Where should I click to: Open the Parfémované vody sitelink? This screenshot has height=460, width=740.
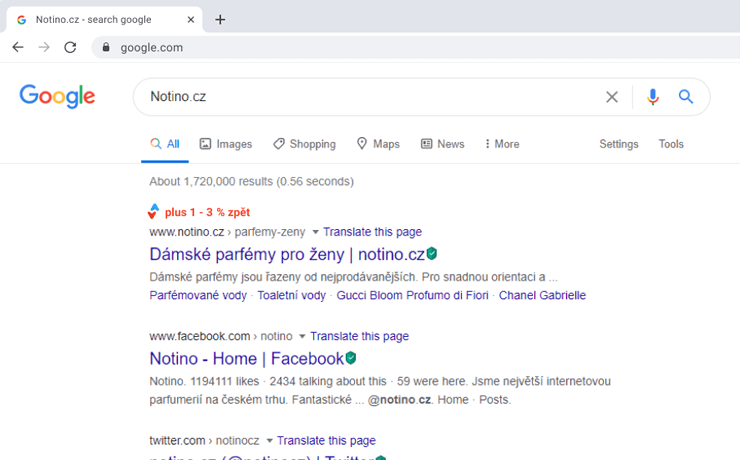point(198,295)
